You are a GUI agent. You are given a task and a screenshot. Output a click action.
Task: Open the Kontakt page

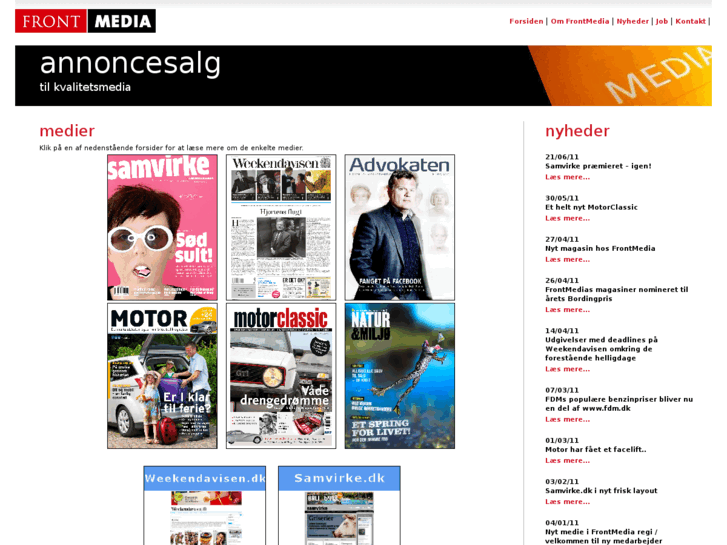click(690, 21)
